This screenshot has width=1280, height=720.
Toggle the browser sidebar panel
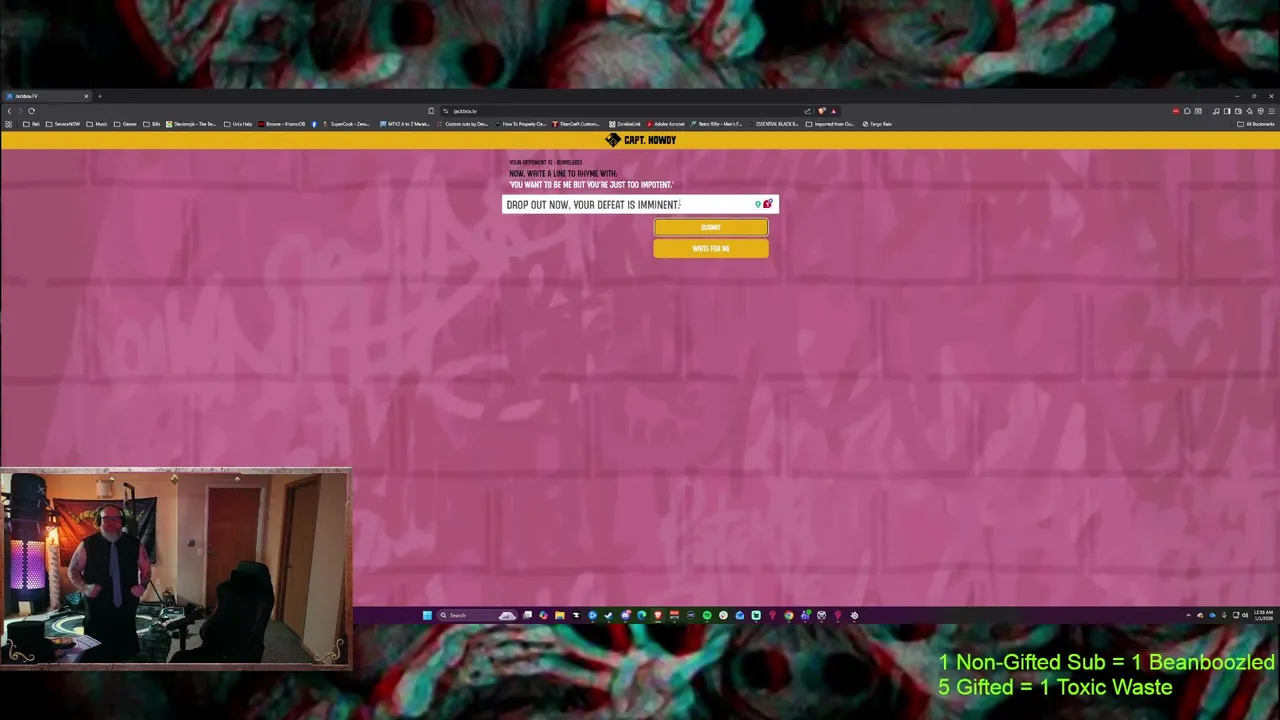1227,111
